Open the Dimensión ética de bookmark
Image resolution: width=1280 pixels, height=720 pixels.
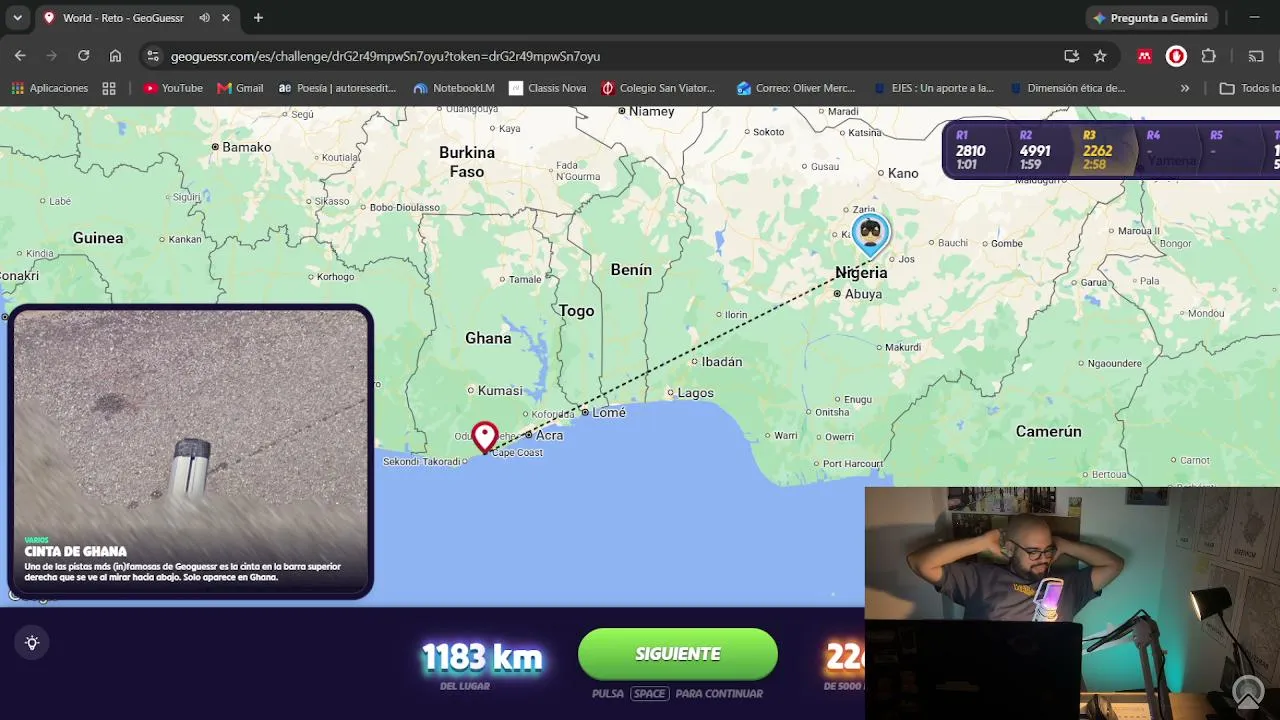click(1068, 88)
